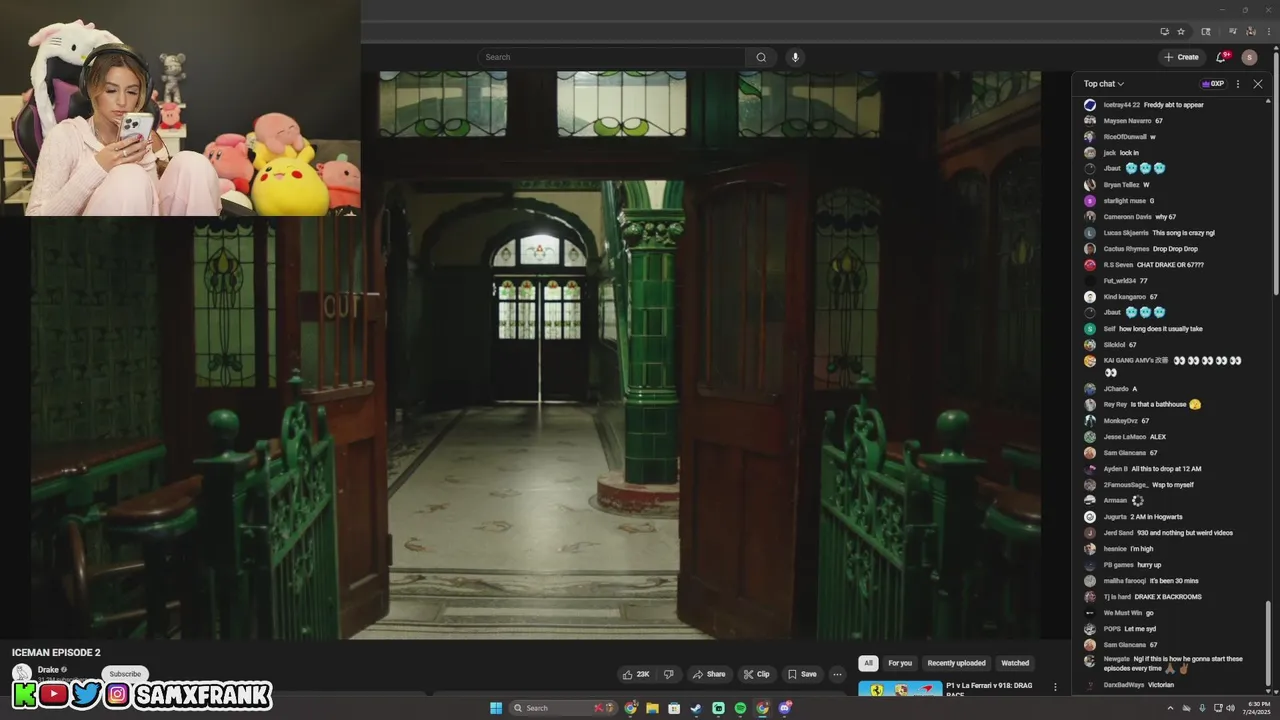Dislike the video
Image resolution: width=1280 pixels, height=720 pixels.
669,674
